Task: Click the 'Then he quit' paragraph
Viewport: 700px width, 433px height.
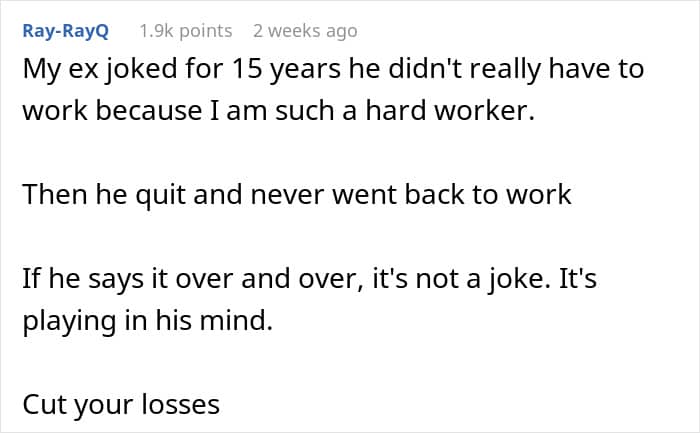Action: point(297,195)
